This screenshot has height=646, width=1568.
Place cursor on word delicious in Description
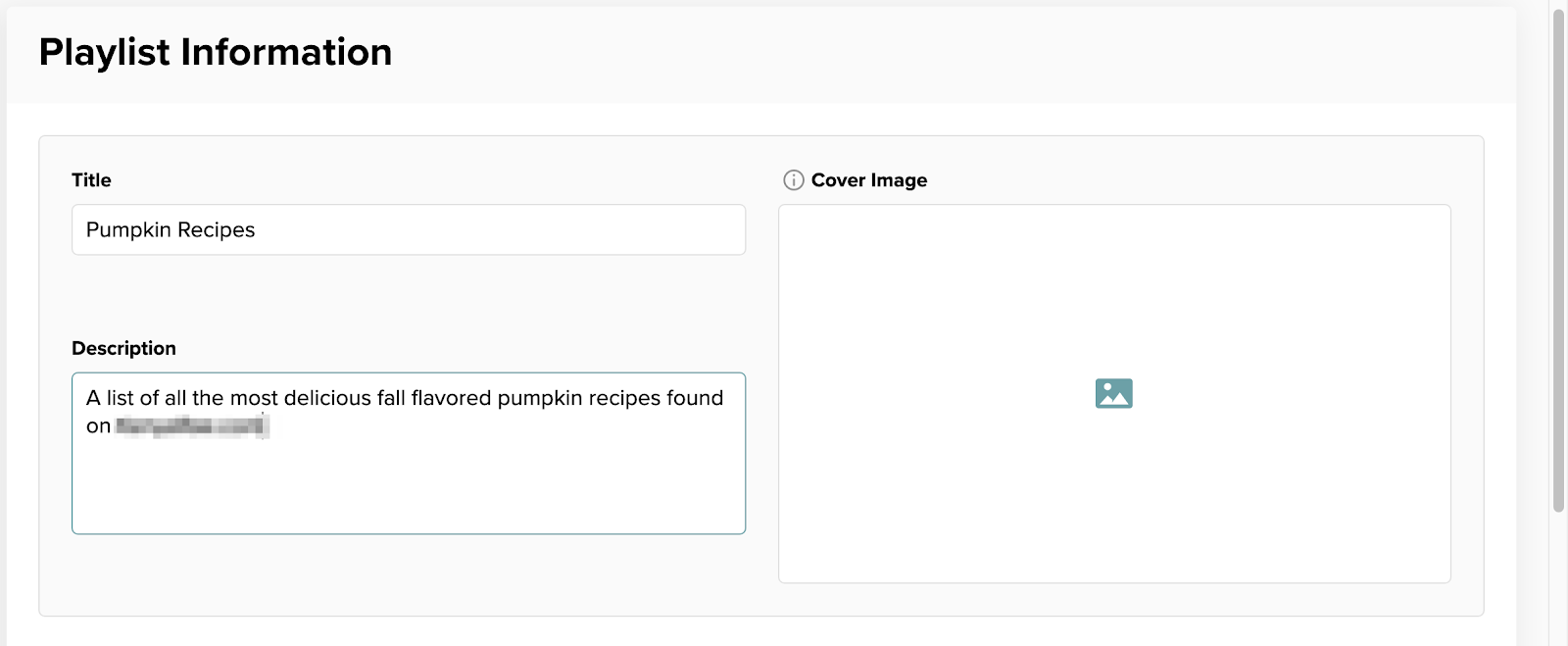pos(327,398)
